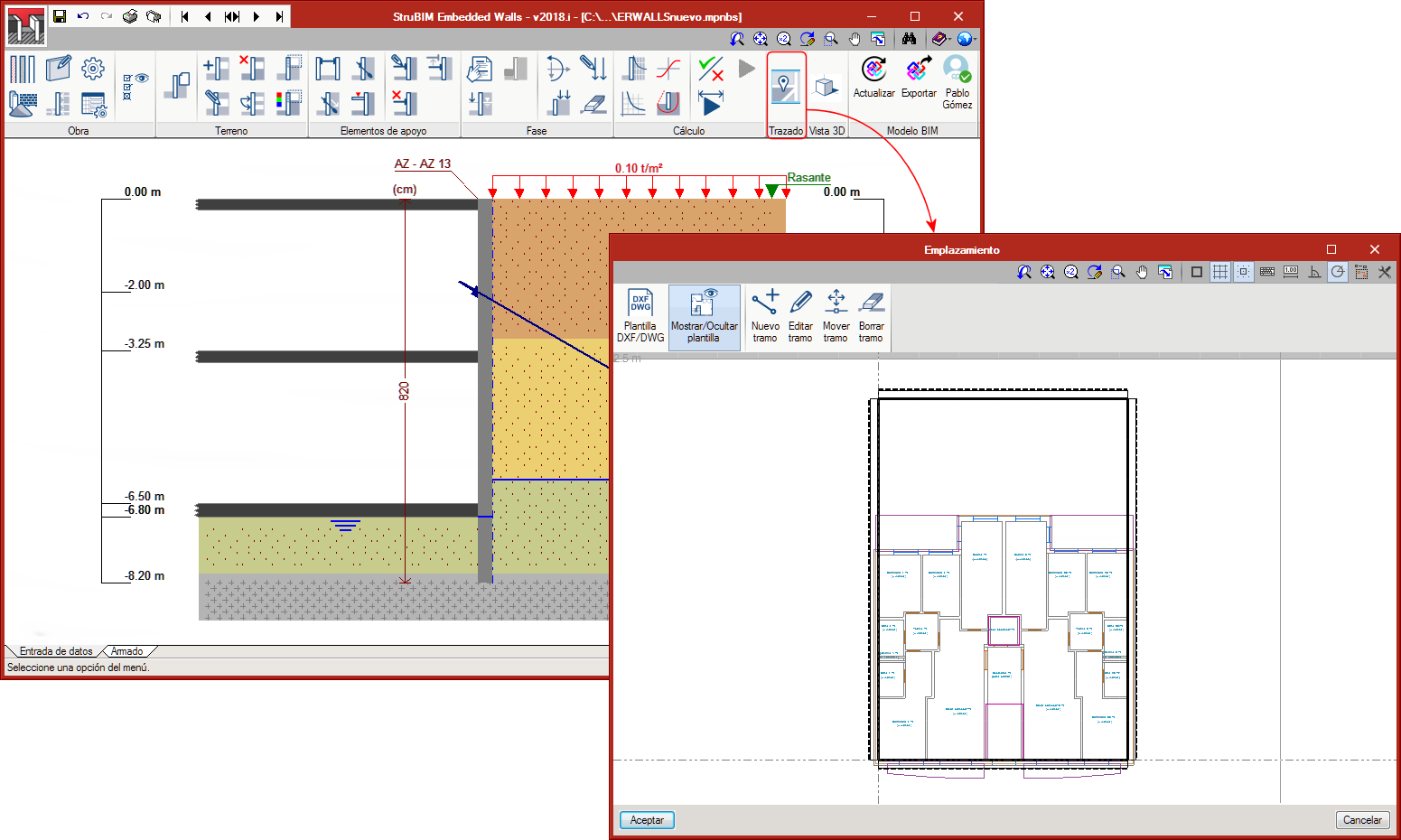Open the phase description hand-document icon
Viewport: 1401px width, 840px height.
click(x=480, y=69)
